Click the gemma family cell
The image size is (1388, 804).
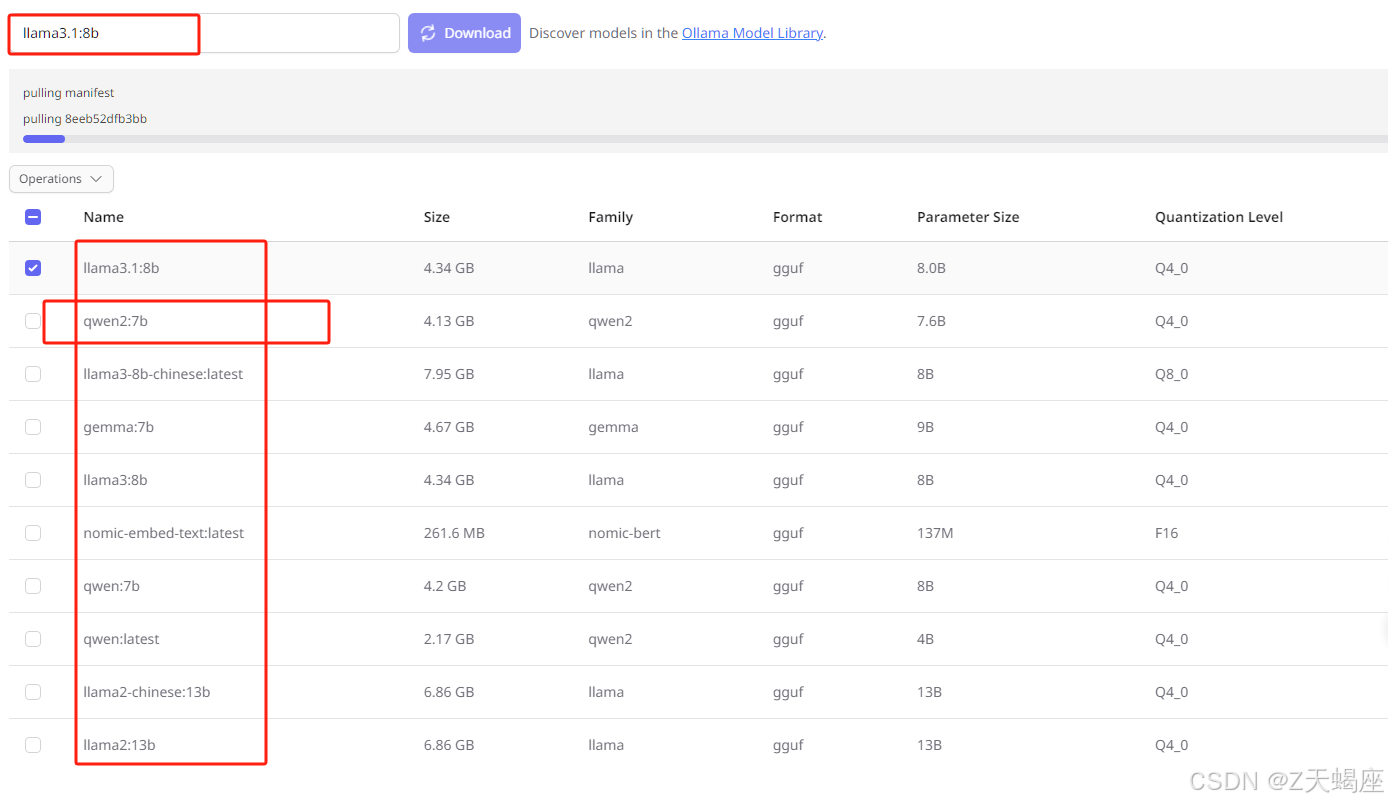(x=613, y=427)
